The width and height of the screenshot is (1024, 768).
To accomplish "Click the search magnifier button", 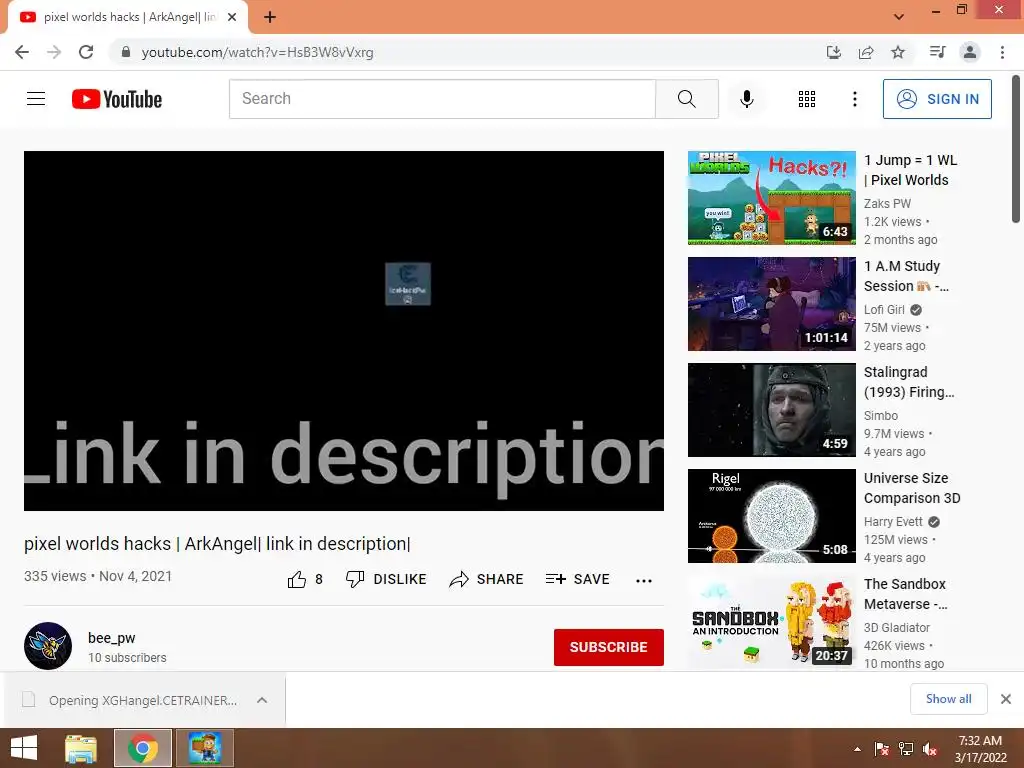I will tap(686, 99).
